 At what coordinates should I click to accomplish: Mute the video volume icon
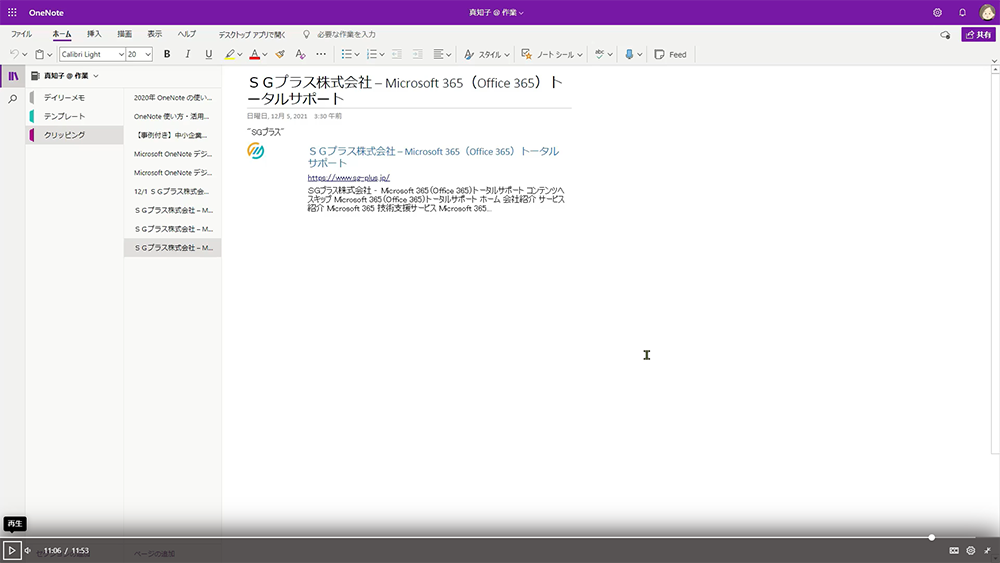[x=28, y=550]
